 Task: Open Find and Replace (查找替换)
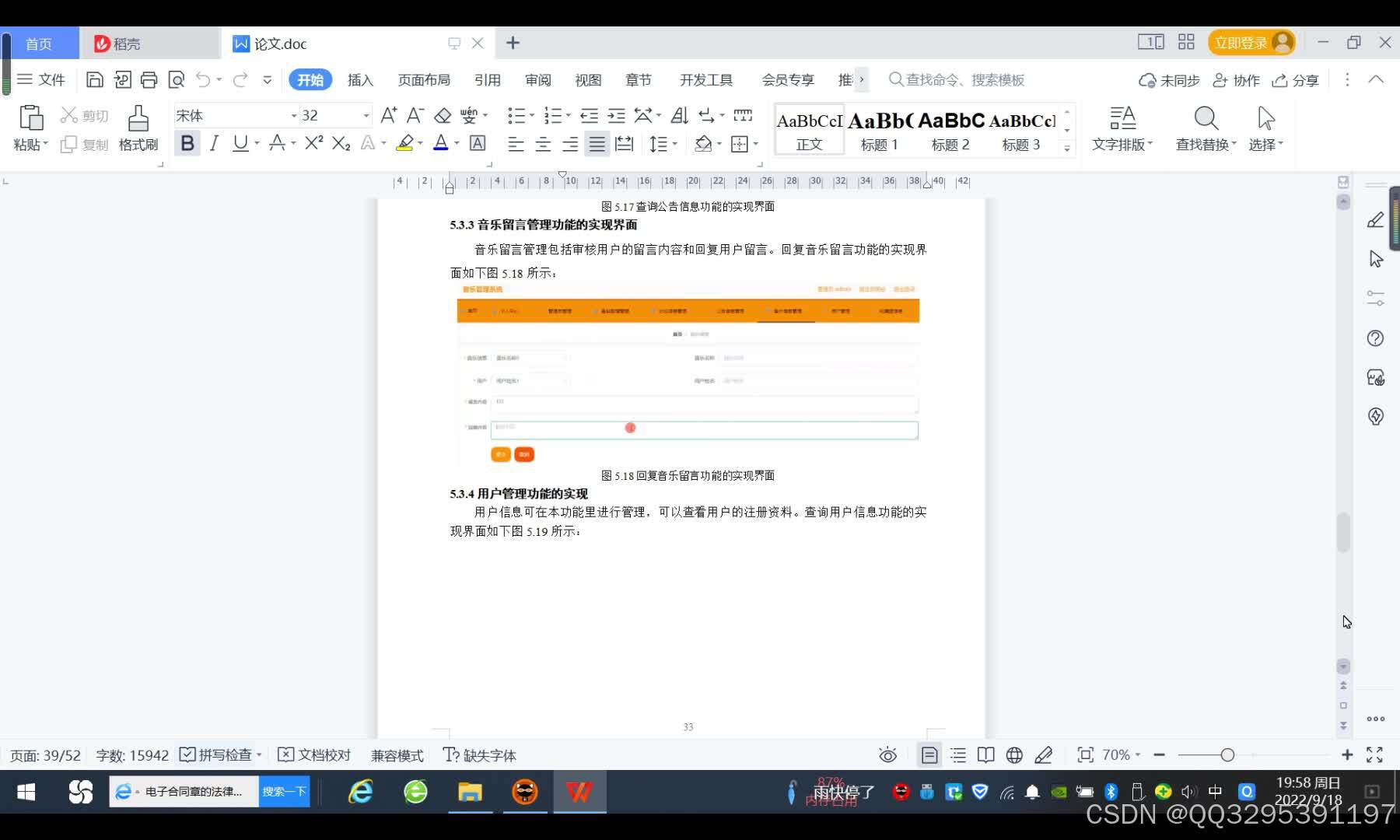click(x=1205, y=128)
